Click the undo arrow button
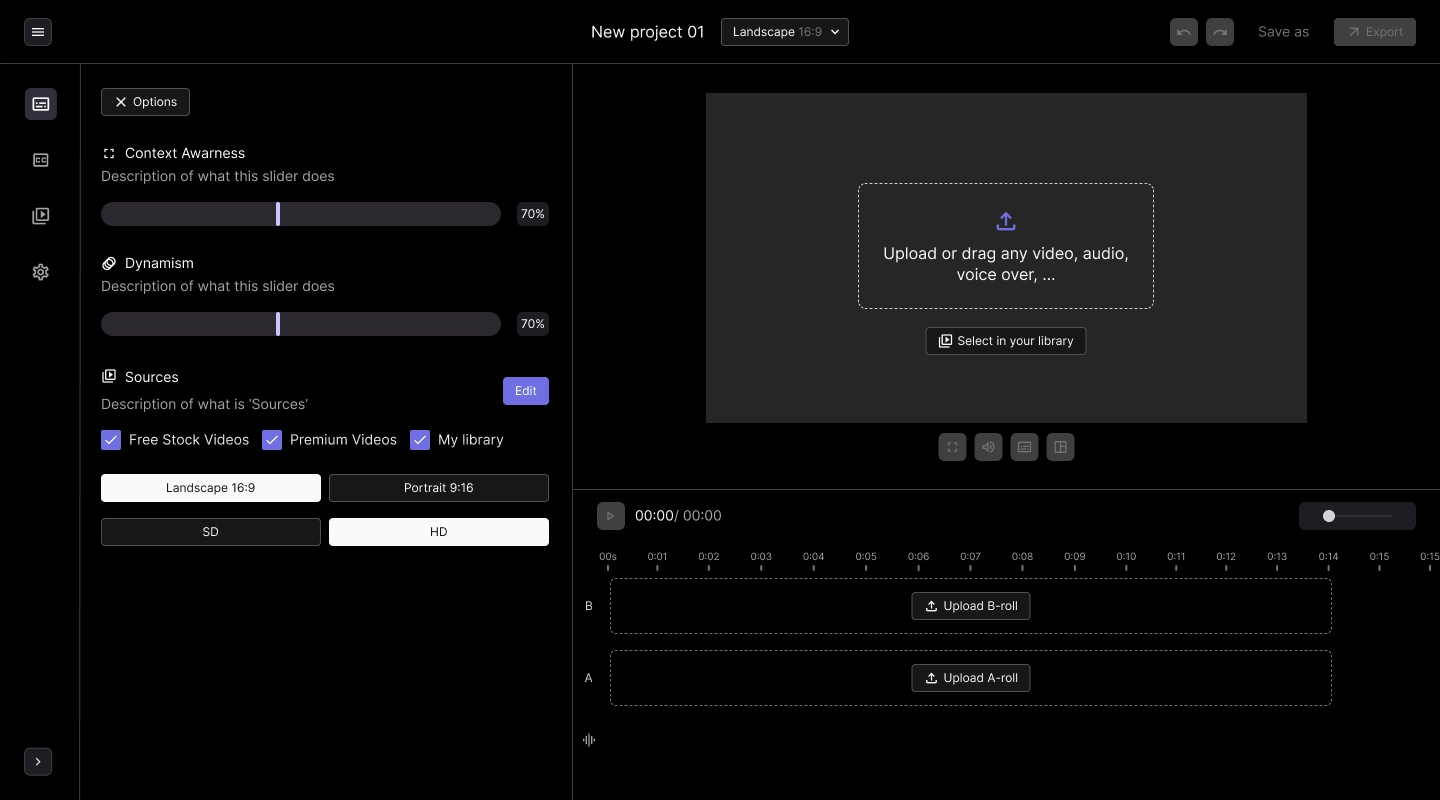The image size is (1440, 800). (1184, 32)
